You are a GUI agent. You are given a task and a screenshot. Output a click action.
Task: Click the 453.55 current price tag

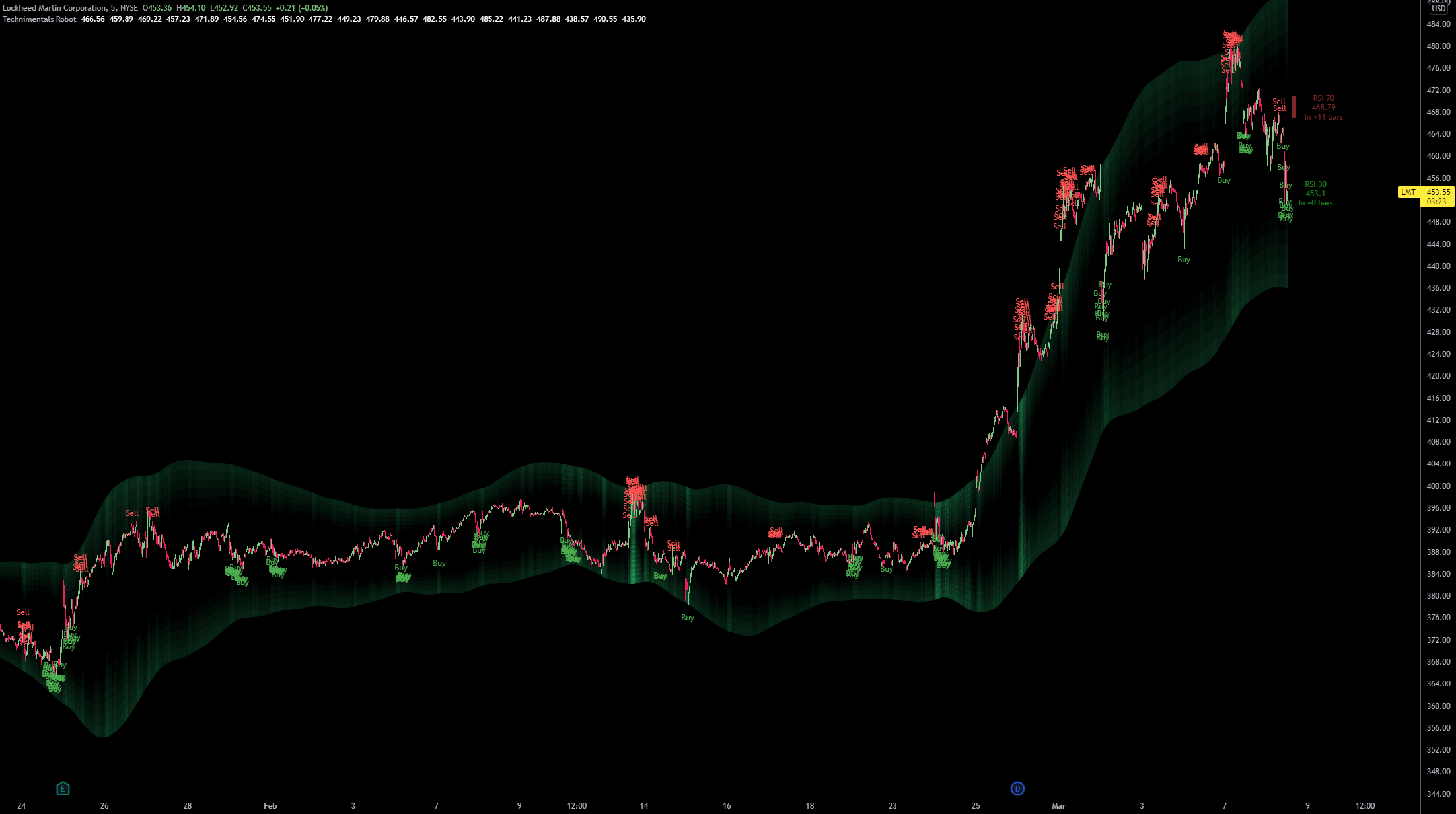point(1438,192)
